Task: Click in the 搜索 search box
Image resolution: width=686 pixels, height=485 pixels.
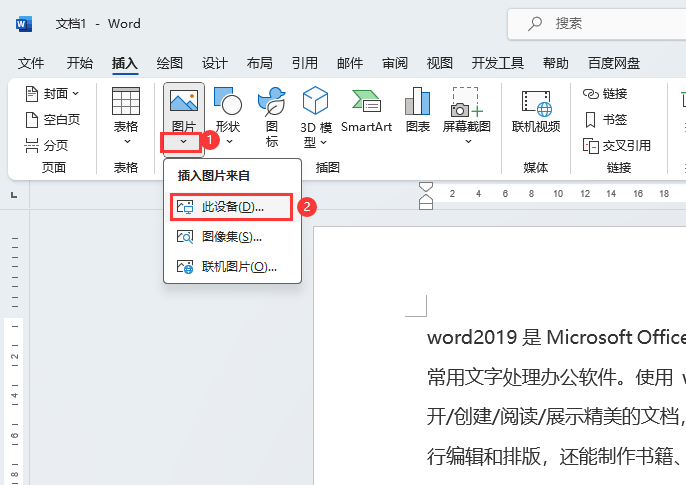Action: click(x=597, y=24)
